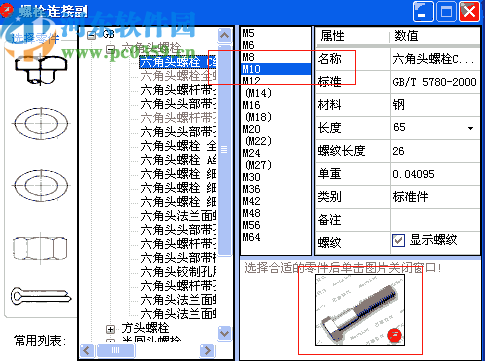The width and height of the screenshot is (486, 361).
Task: Click the tree horizontal scrollbar thumb
Action: pyautogui.click(x=116, y=350)
